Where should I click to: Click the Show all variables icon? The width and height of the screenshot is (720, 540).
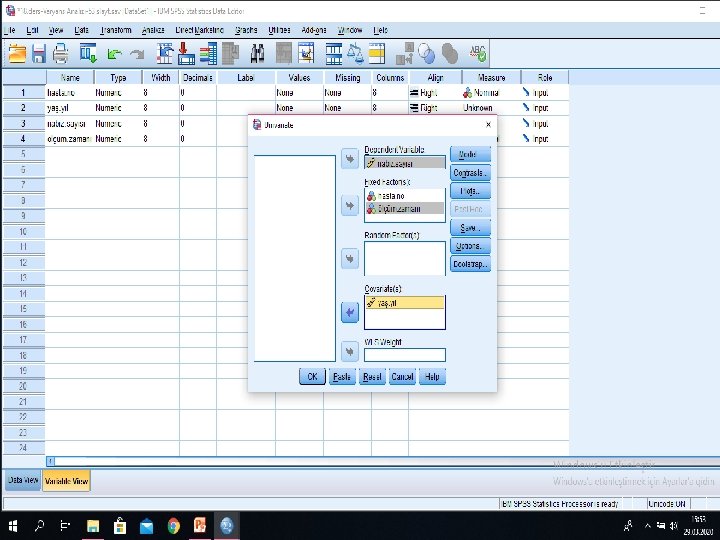point(450,53)
